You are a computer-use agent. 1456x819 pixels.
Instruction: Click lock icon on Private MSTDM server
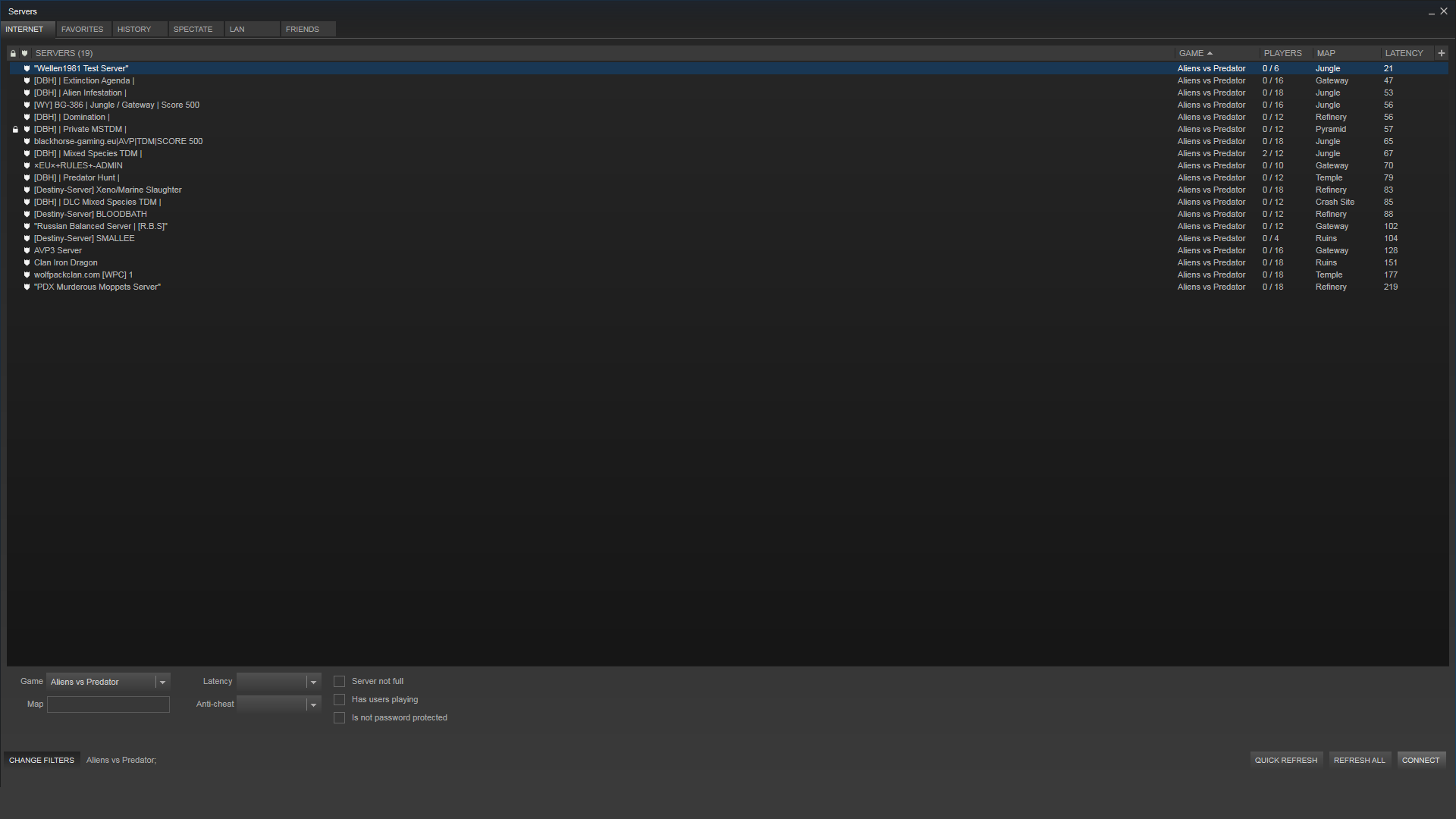pyautogui.click(x=15, y=130)
